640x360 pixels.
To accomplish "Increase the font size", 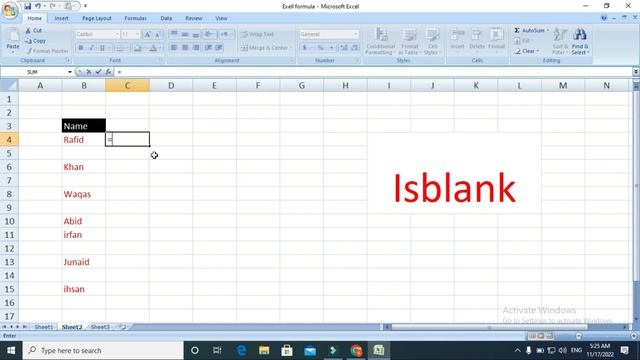I will click(148, 34).
